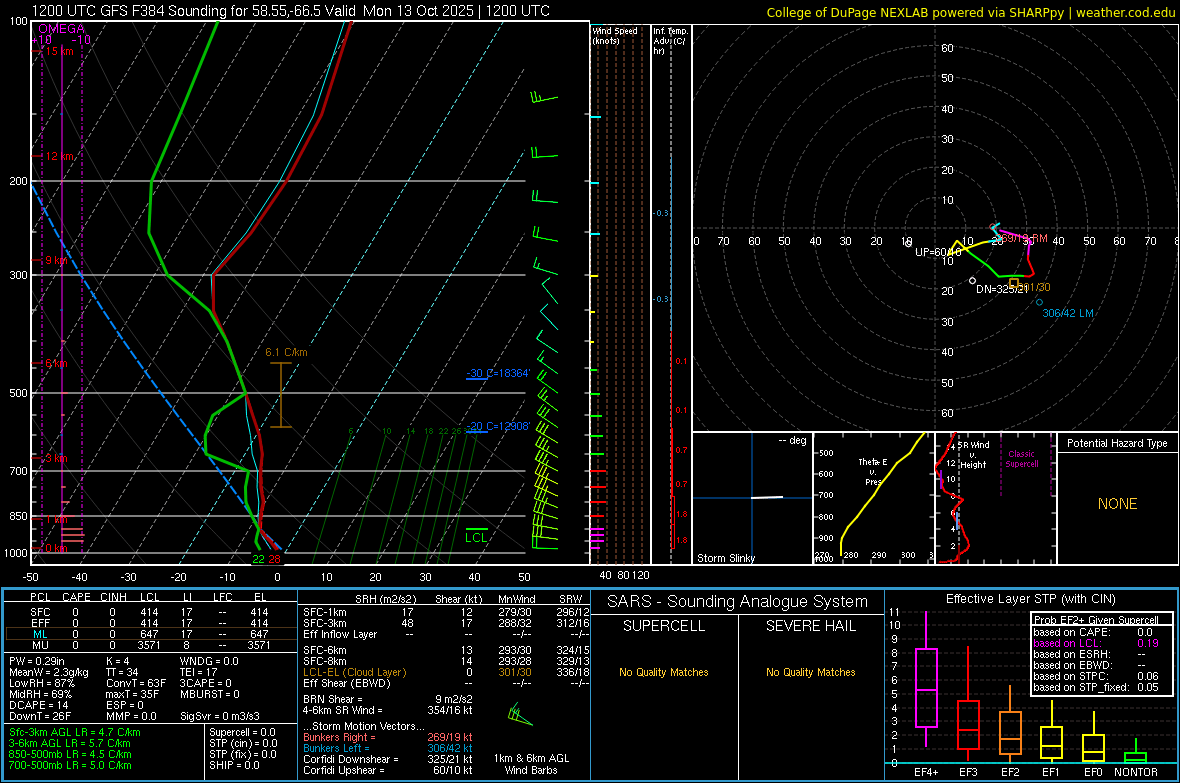Click No Quality Matches under SUPERCELL
The image size is (1180, 783).
pos(664,672)
